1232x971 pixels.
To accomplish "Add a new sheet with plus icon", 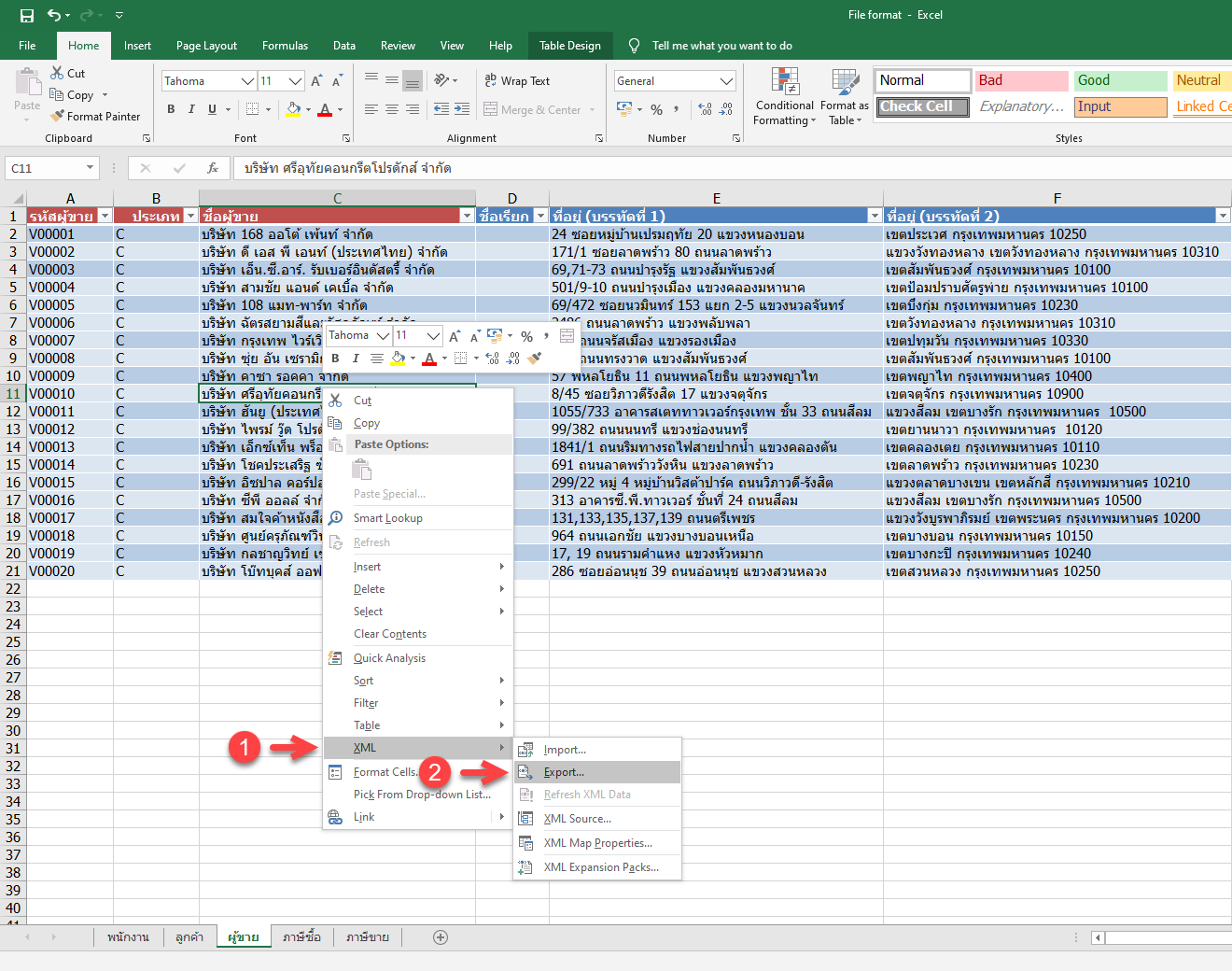I will (441, 937).
